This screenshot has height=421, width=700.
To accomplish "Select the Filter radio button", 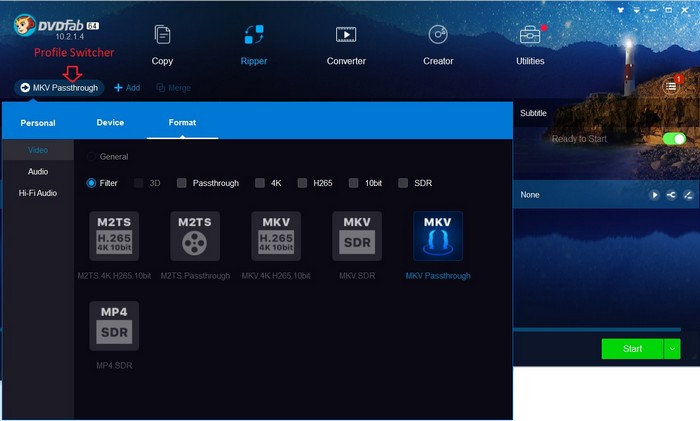I will [91, 183].
